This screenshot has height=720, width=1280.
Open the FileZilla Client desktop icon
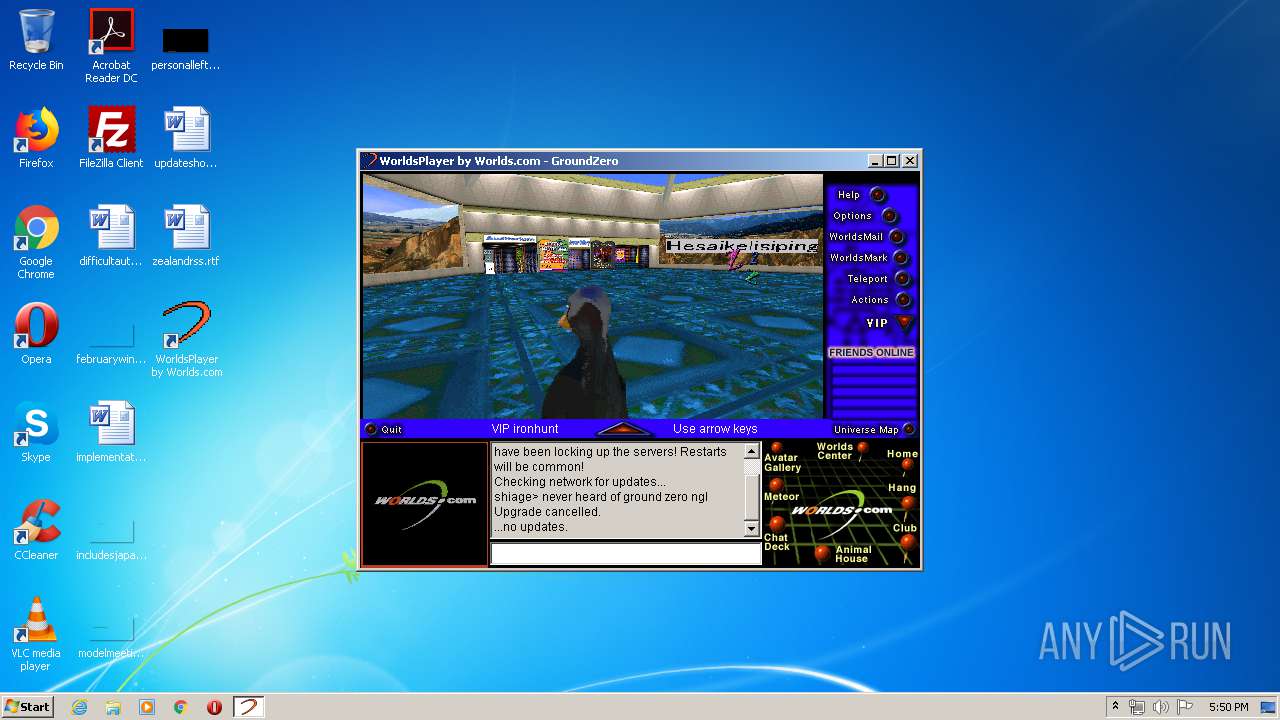click(x=111, y=138)
